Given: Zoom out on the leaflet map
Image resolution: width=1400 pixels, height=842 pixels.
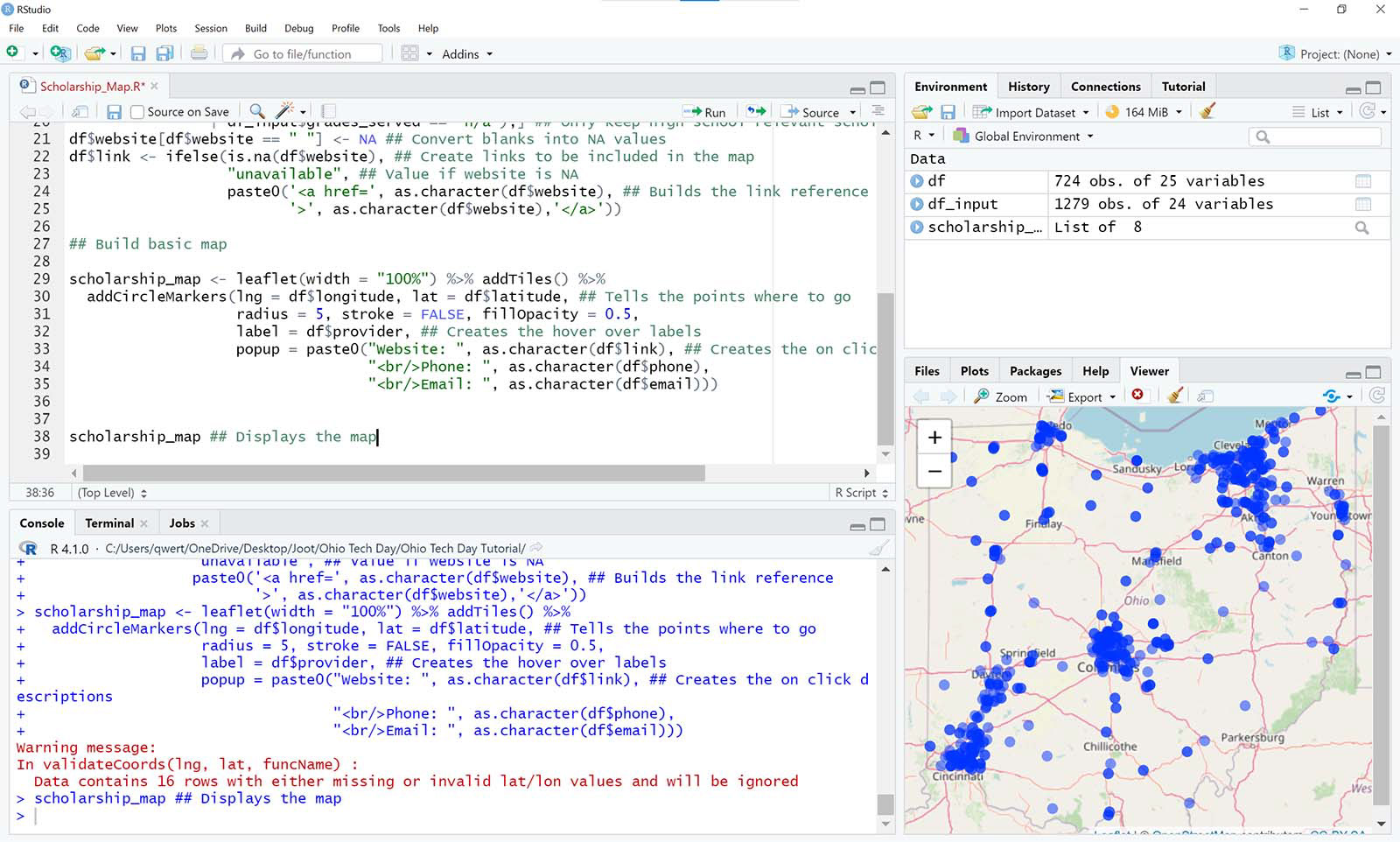Looking at the screenshot, I should tap(934, 471).
